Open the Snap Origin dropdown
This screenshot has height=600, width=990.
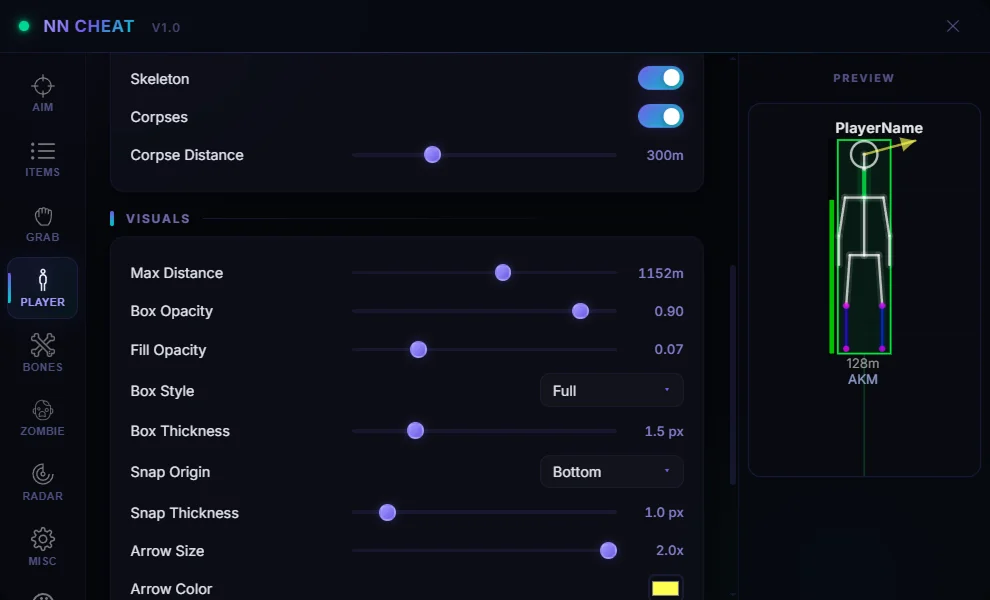(611, 472)
